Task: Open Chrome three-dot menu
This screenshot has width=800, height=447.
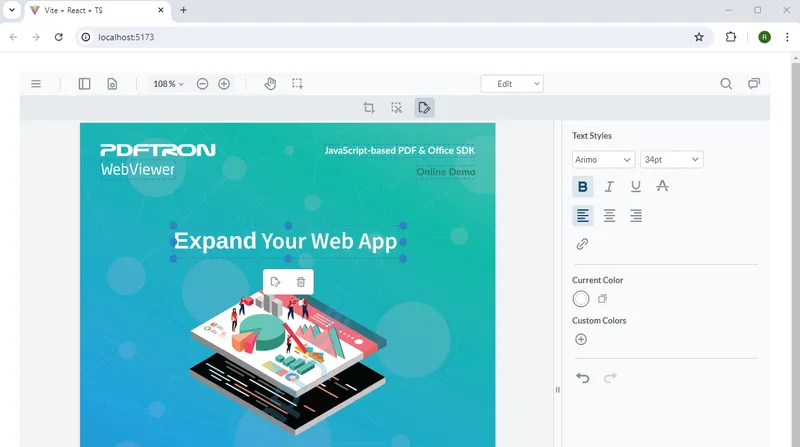Action: tap(787, 37)
